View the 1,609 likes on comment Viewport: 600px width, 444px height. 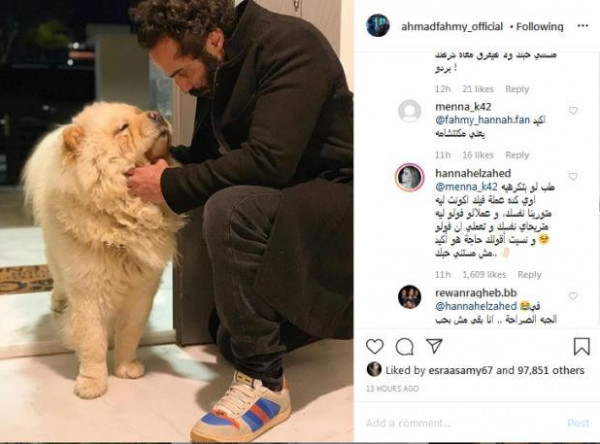(484, 275)
